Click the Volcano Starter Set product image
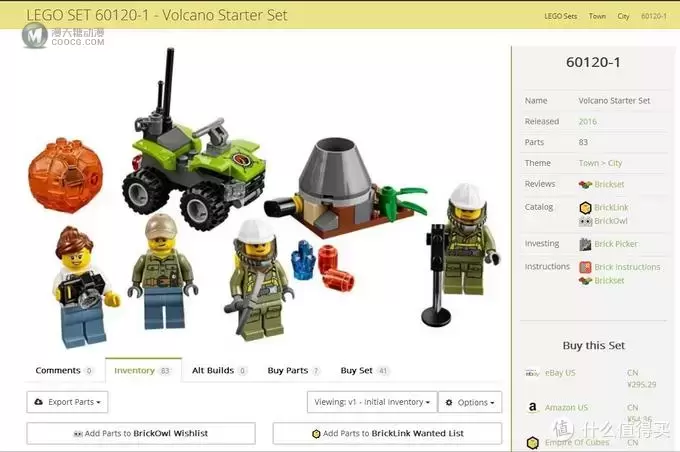680x452 pixels. click(x=264, y=199)
